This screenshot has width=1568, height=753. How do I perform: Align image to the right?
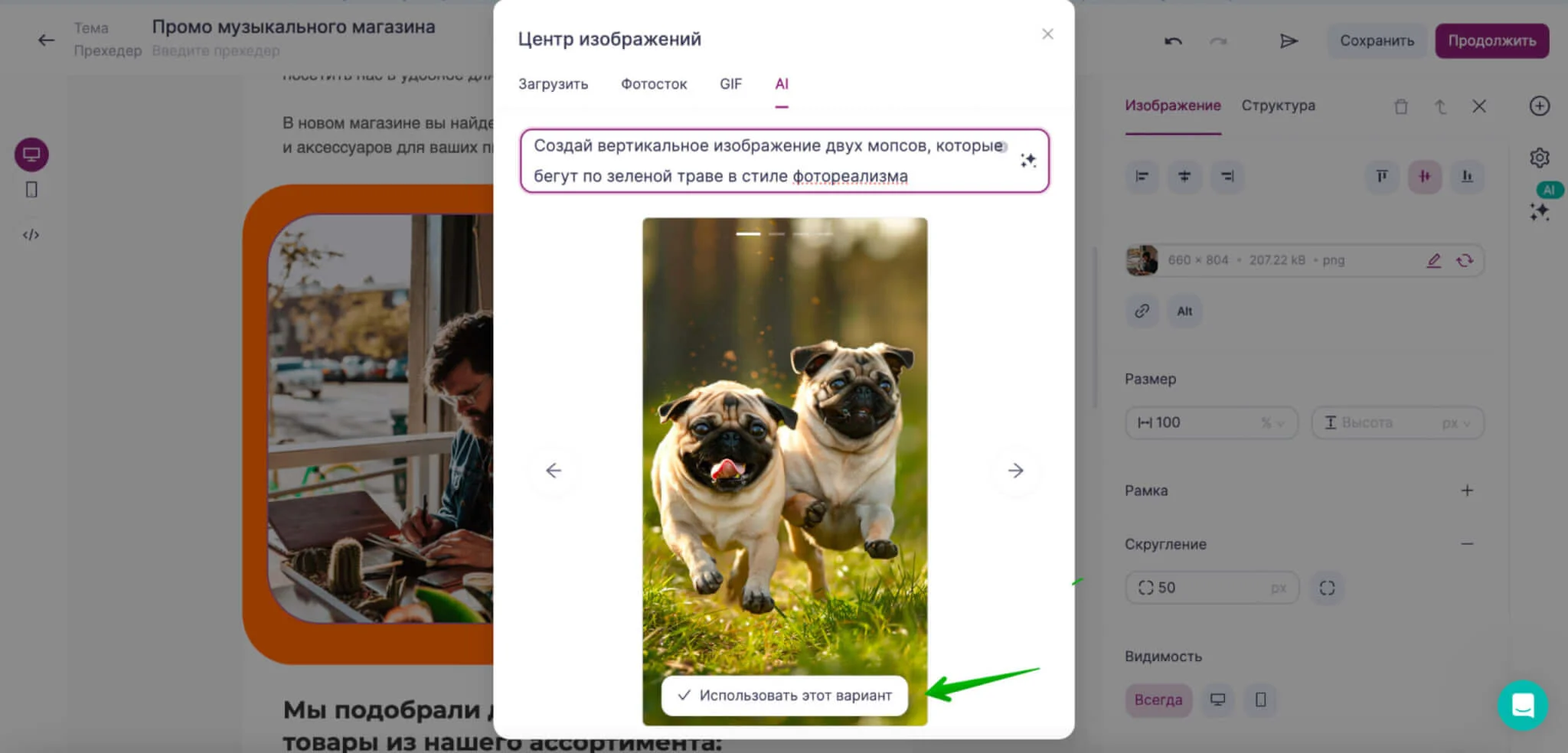click(1227, 177)
